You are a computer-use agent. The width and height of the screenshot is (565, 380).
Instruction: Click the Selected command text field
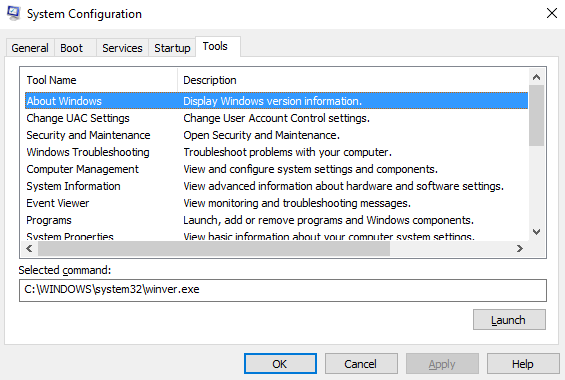pyautogui.click(x=283, y=290)
